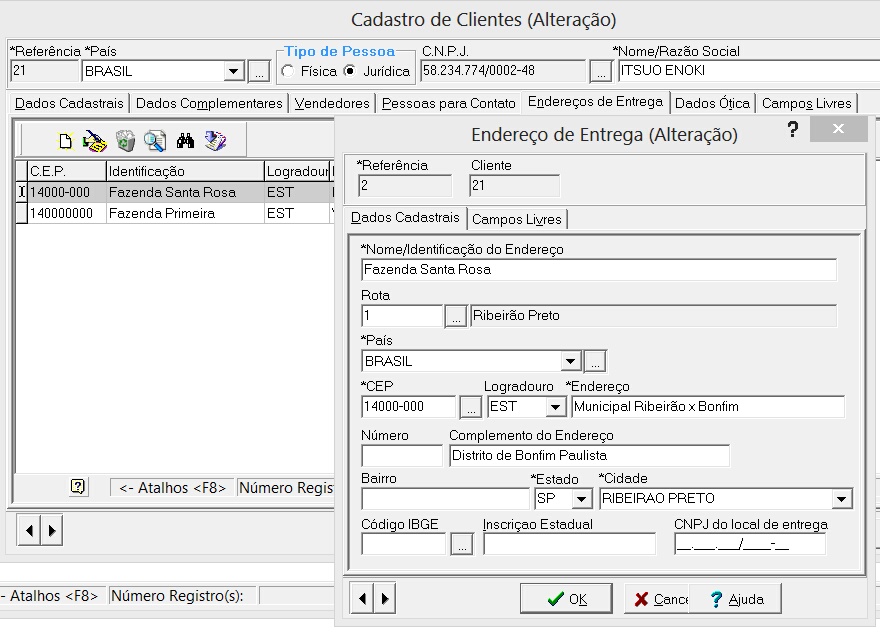The width and height of the screenshot is (880, 632).
Task: Click the Código IBGE field
Action: 404,544
